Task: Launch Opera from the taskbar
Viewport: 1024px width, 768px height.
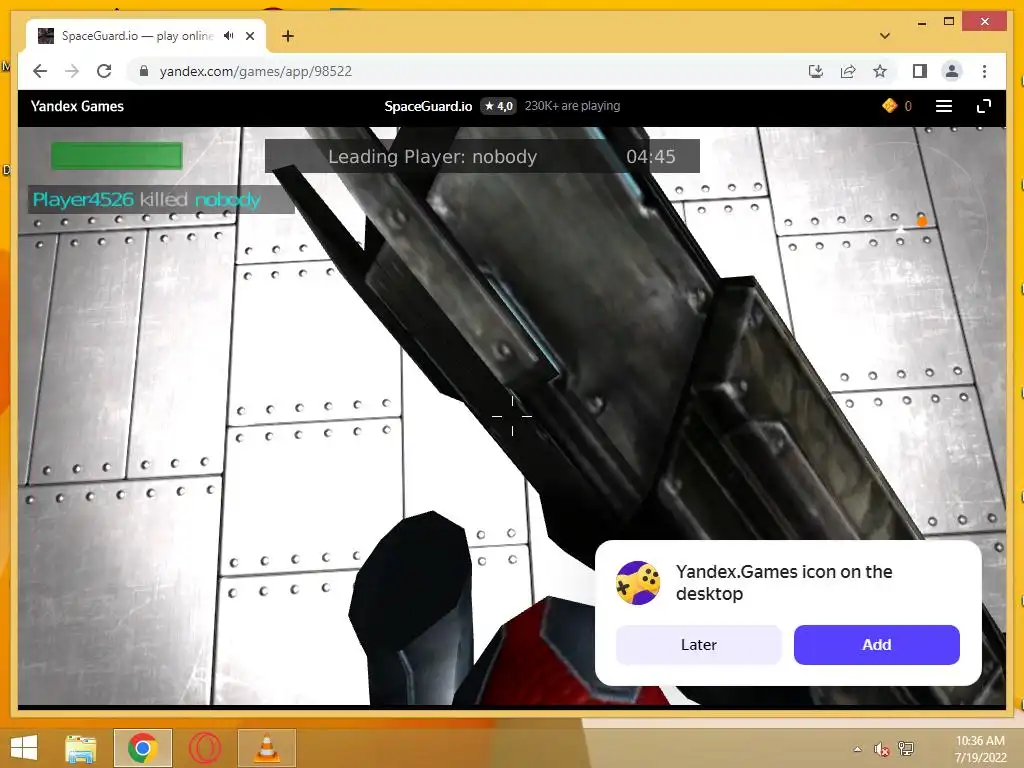Action: 205,748
